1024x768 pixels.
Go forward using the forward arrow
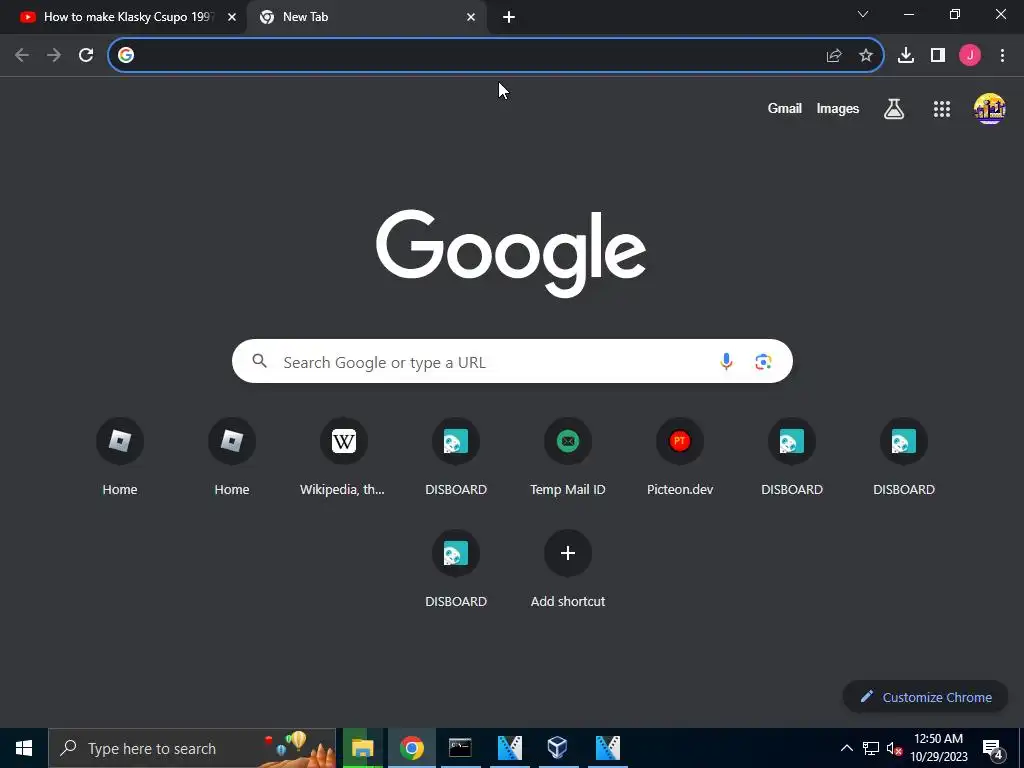[x=54, y=56]
